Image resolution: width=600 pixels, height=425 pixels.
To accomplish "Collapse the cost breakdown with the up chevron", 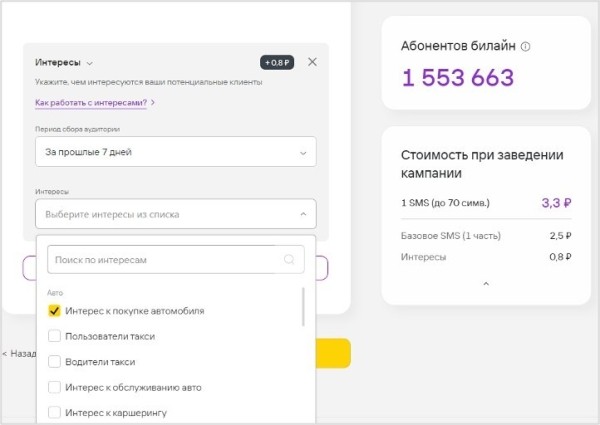I will (486, 284).
